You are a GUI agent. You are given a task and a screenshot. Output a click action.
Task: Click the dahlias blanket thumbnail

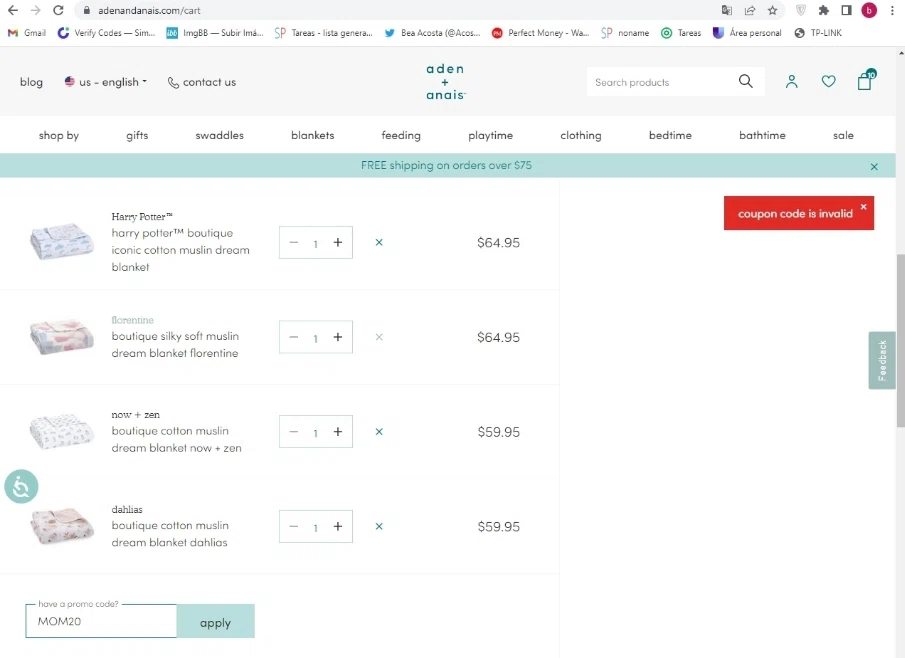(62, 526)
